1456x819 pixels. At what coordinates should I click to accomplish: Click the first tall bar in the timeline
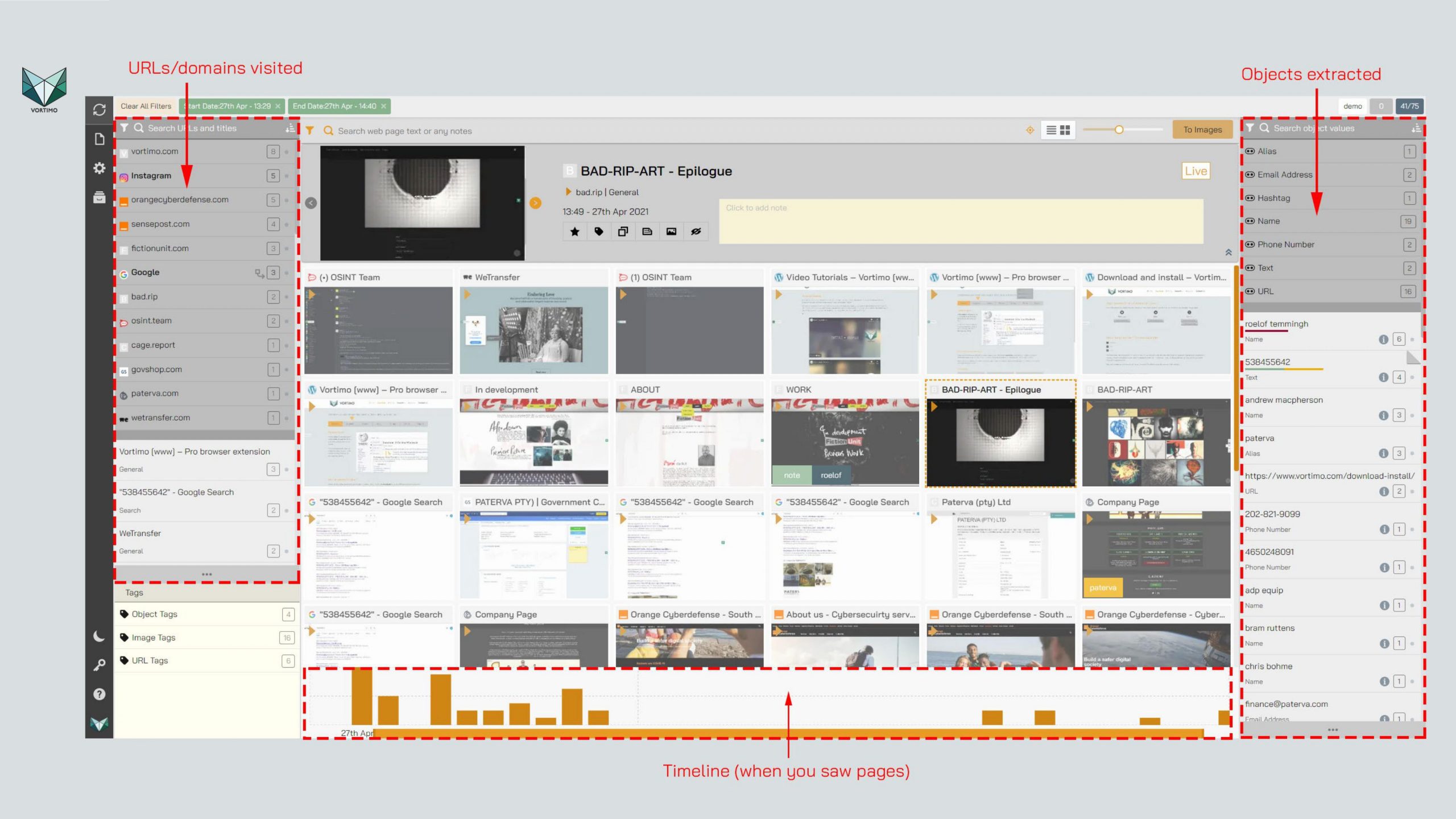tap(362, 697)
